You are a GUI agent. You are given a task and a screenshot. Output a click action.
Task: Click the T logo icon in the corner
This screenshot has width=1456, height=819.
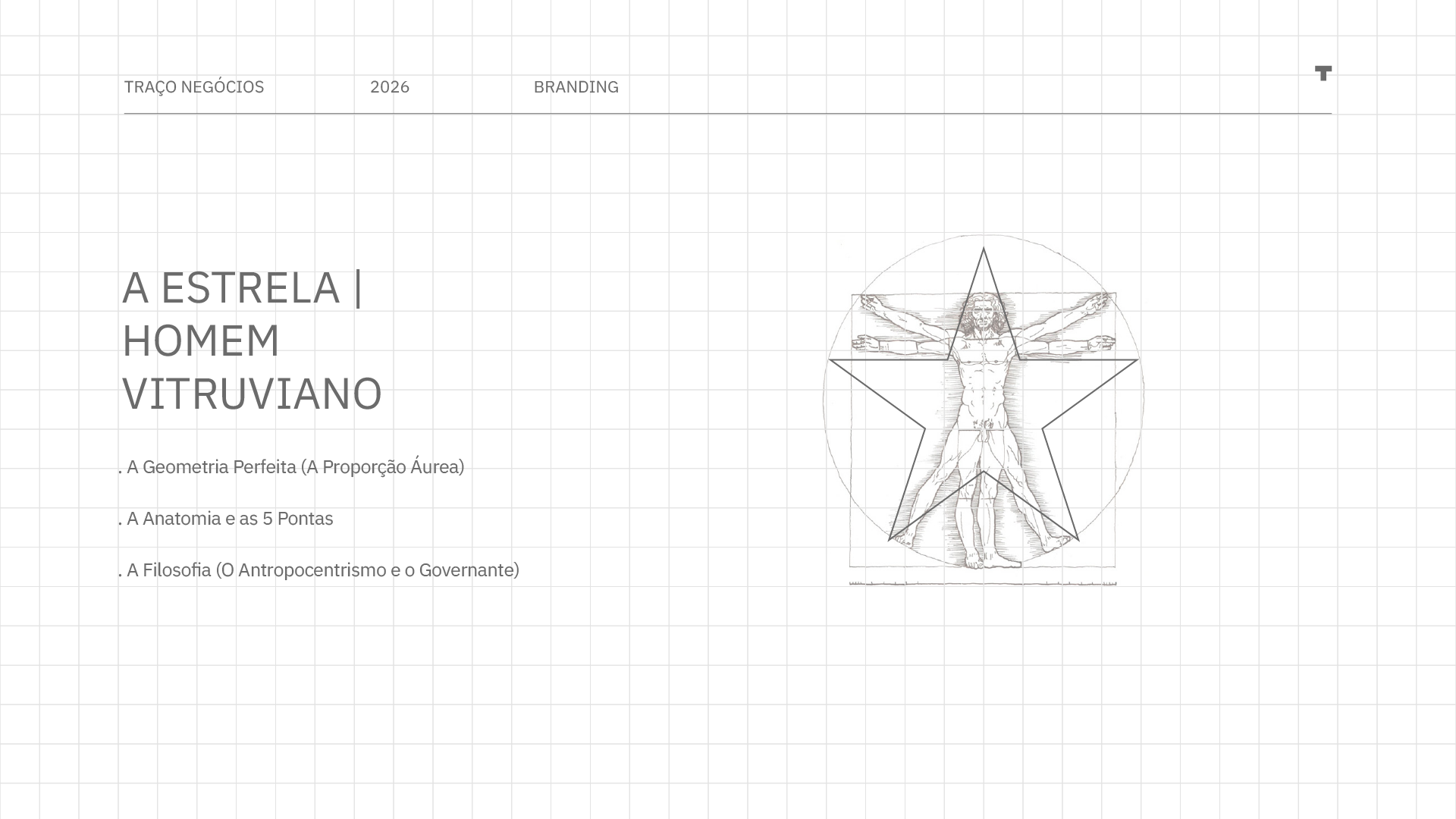click(x=1323, y=73)
